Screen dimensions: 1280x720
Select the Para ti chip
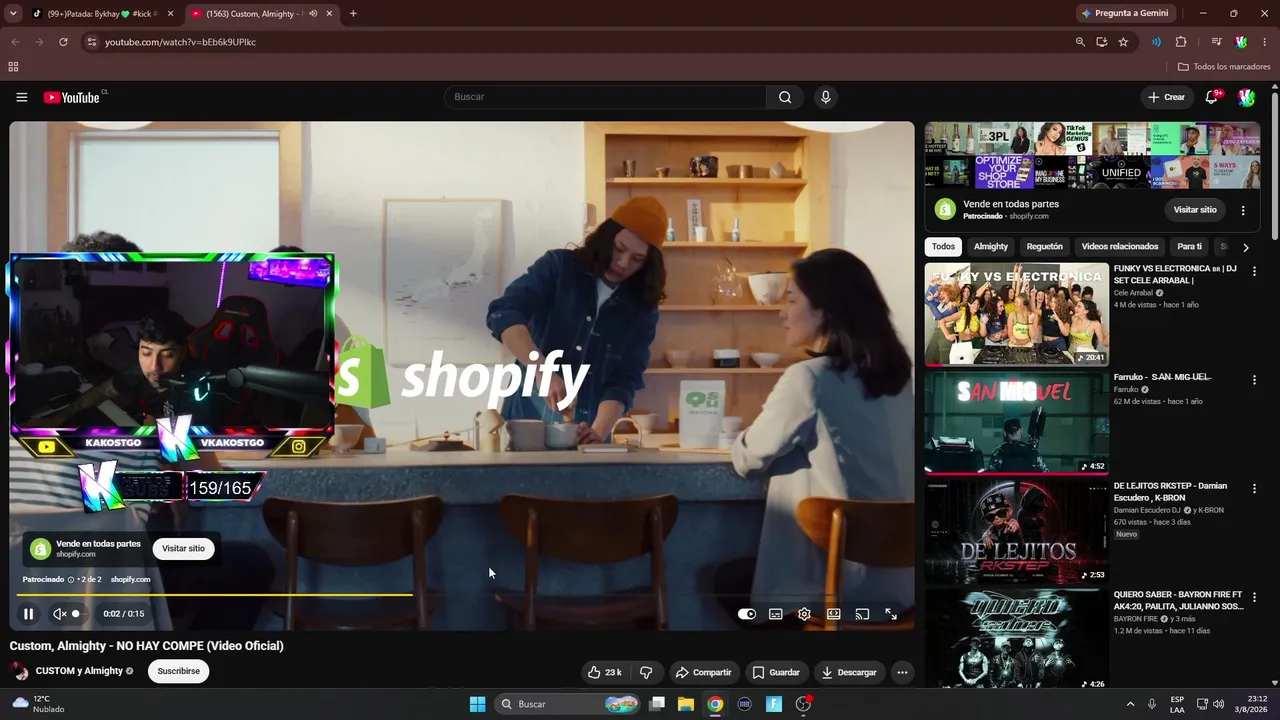tap(1189, 247)
